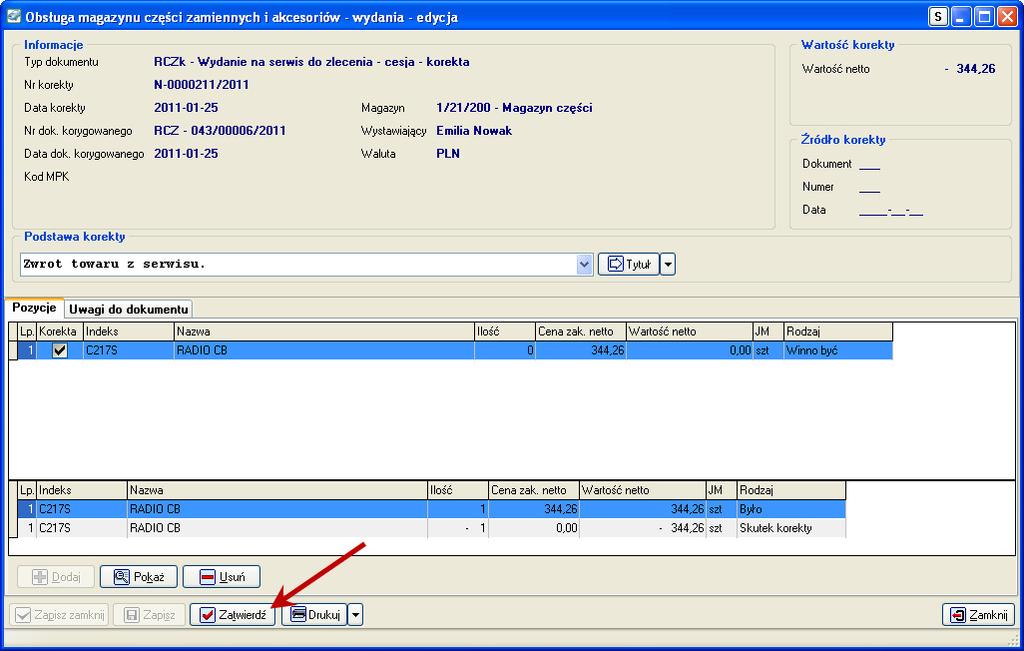Click Nazwa column header in upper grid
The width and height of the screenshot is (1024, 651).
pyautogui.click(x=324, y=332)
